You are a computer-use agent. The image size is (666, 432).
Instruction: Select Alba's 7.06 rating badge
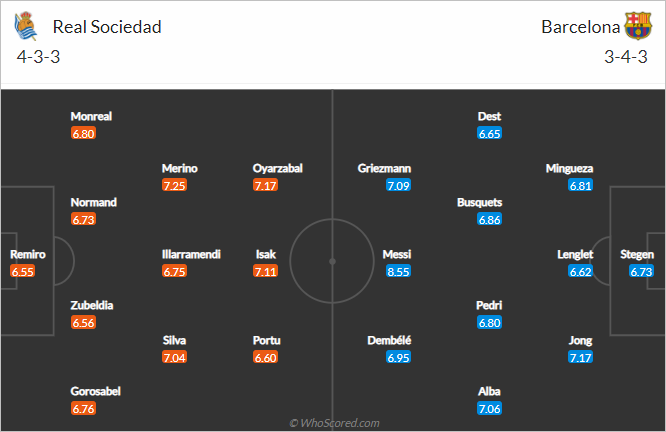(x=489, y=409)
